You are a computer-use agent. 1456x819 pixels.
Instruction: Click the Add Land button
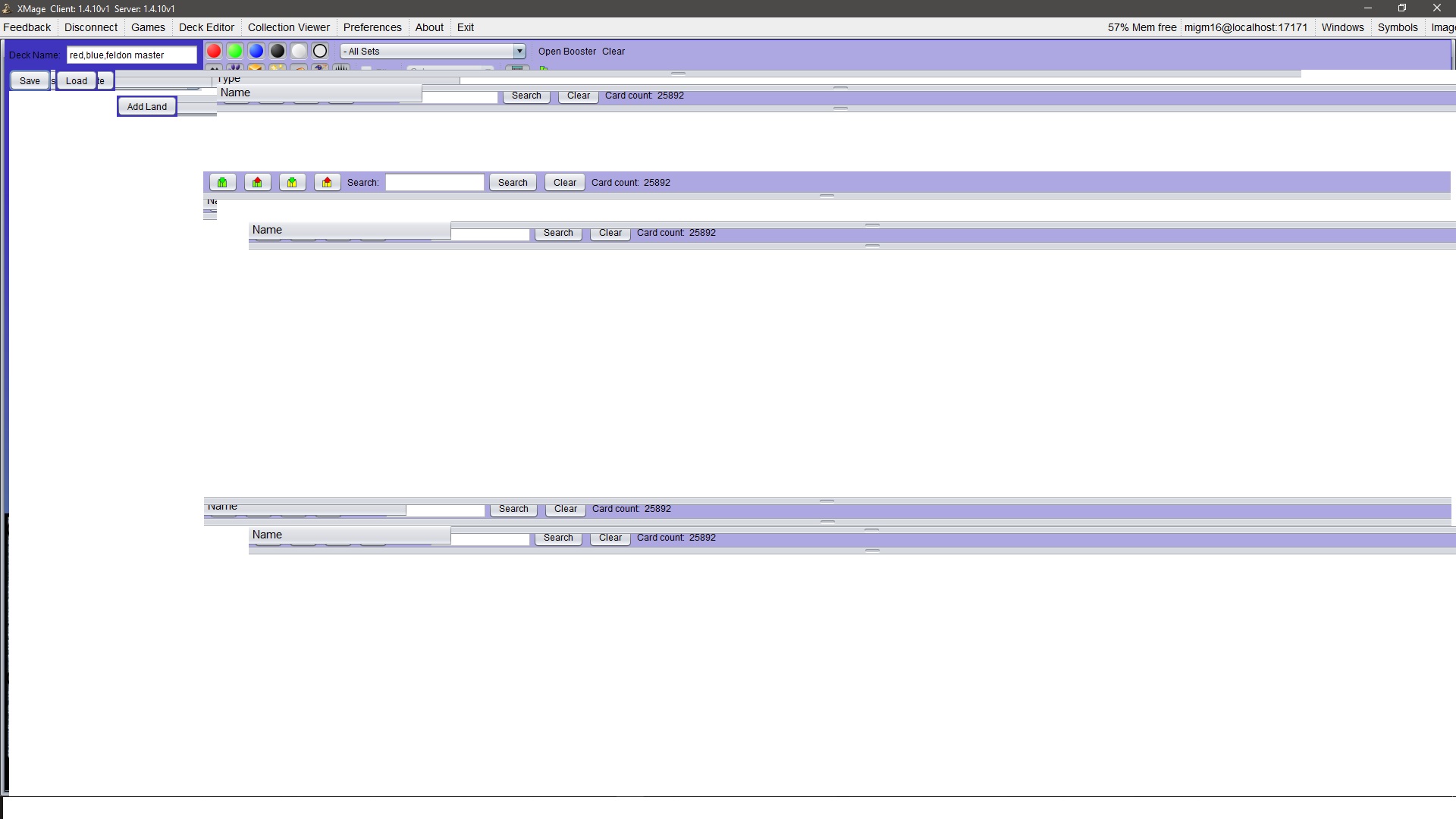pyautogui.click(x=146, y=107)
